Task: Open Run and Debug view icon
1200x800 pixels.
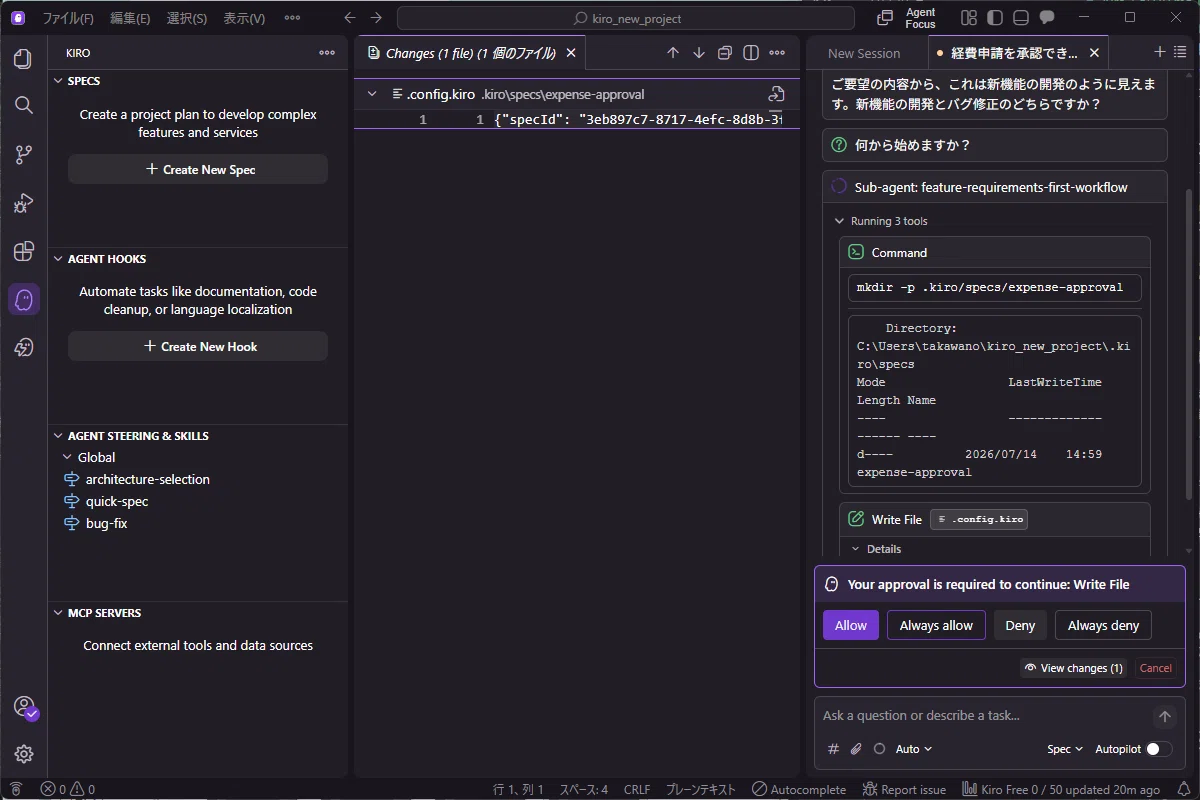Action: click(x=24, y=203)
